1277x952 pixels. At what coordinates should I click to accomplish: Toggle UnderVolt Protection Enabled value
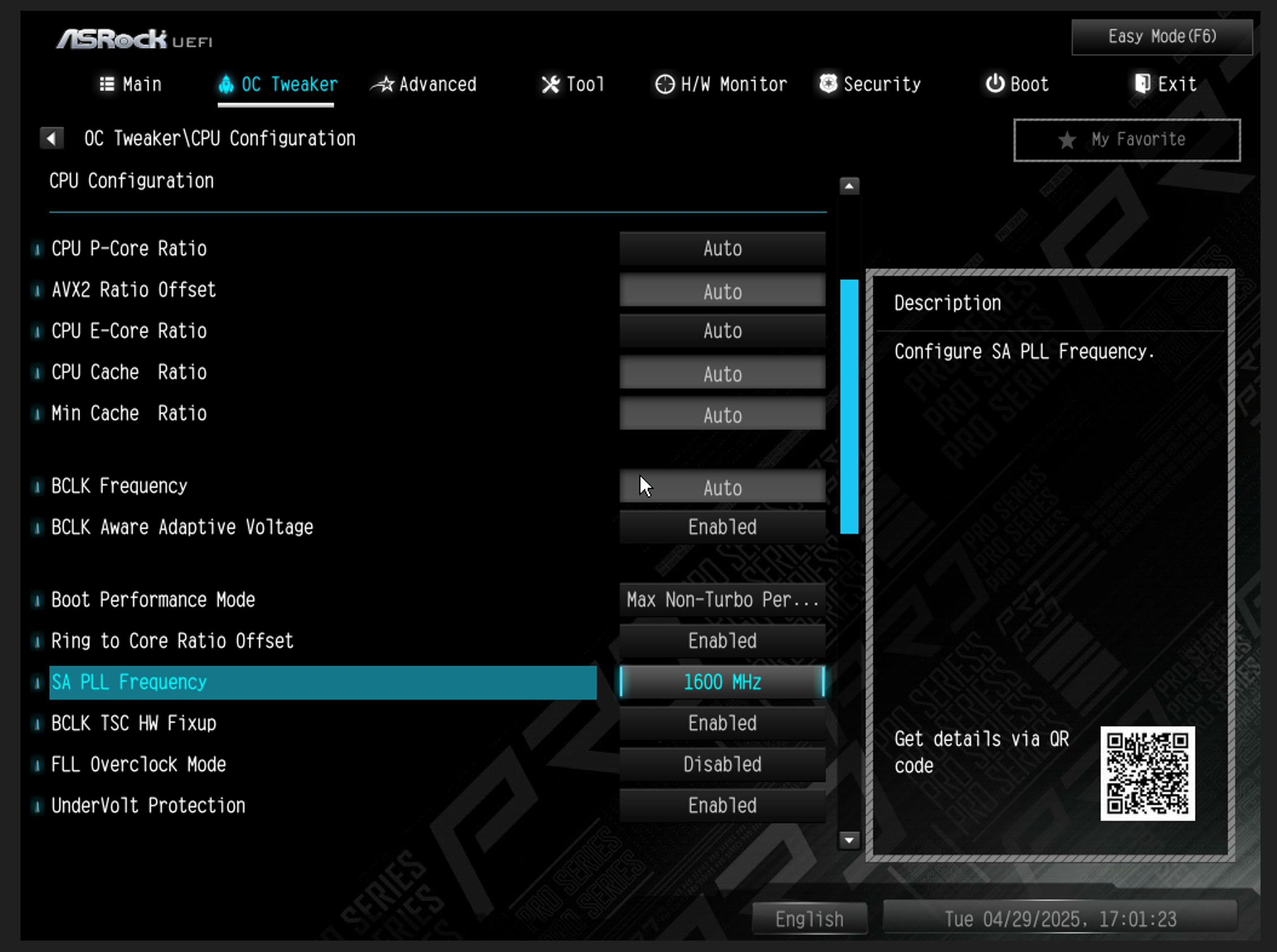pyautogui.click(x=722, y=805)
